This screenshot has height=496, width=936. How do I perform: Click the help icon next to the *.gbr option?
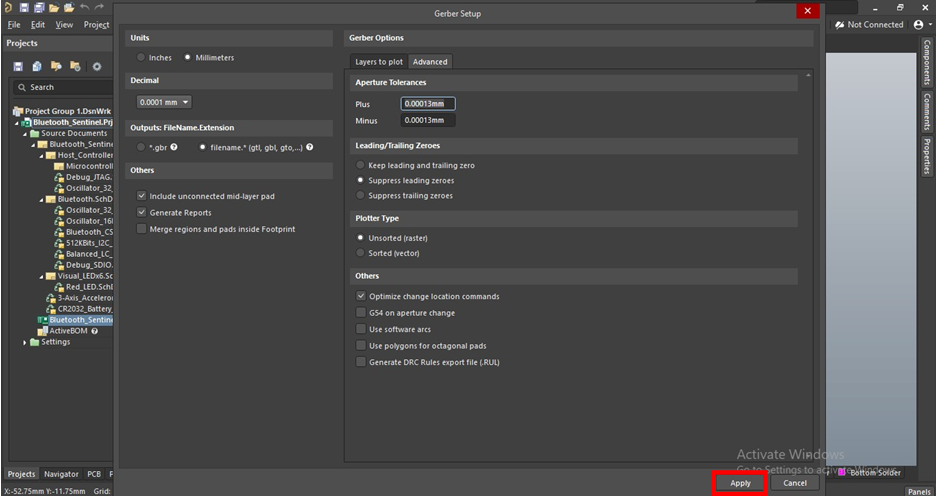click(x=174, y=147)
